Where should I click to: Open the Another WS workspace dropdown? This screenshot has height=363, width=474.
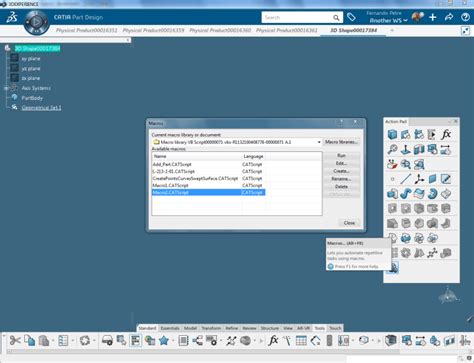click(x=388, y=21)
